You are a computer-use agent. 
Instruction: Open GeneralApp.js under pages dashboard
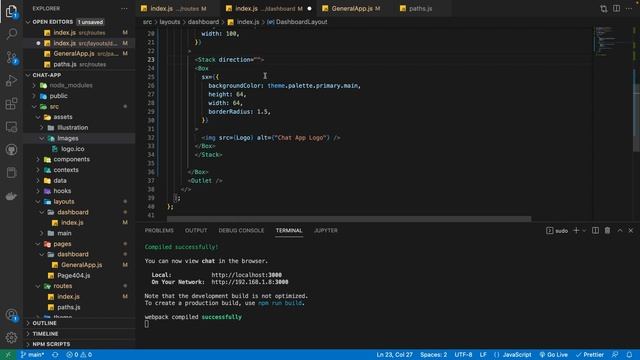pyautogui.click(x=82, y=265)
